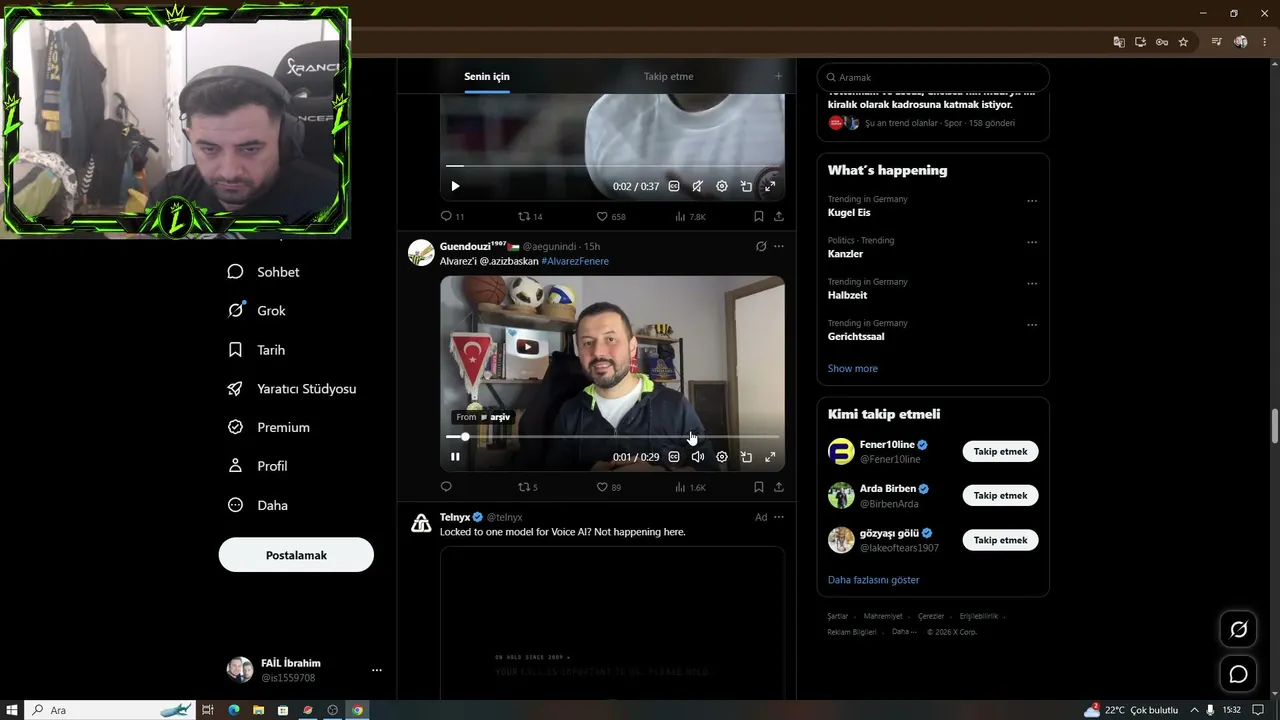Seek on the 0:37 video progress bar
The height and width of the screenshot is (720, 1280).
point(612,166)
